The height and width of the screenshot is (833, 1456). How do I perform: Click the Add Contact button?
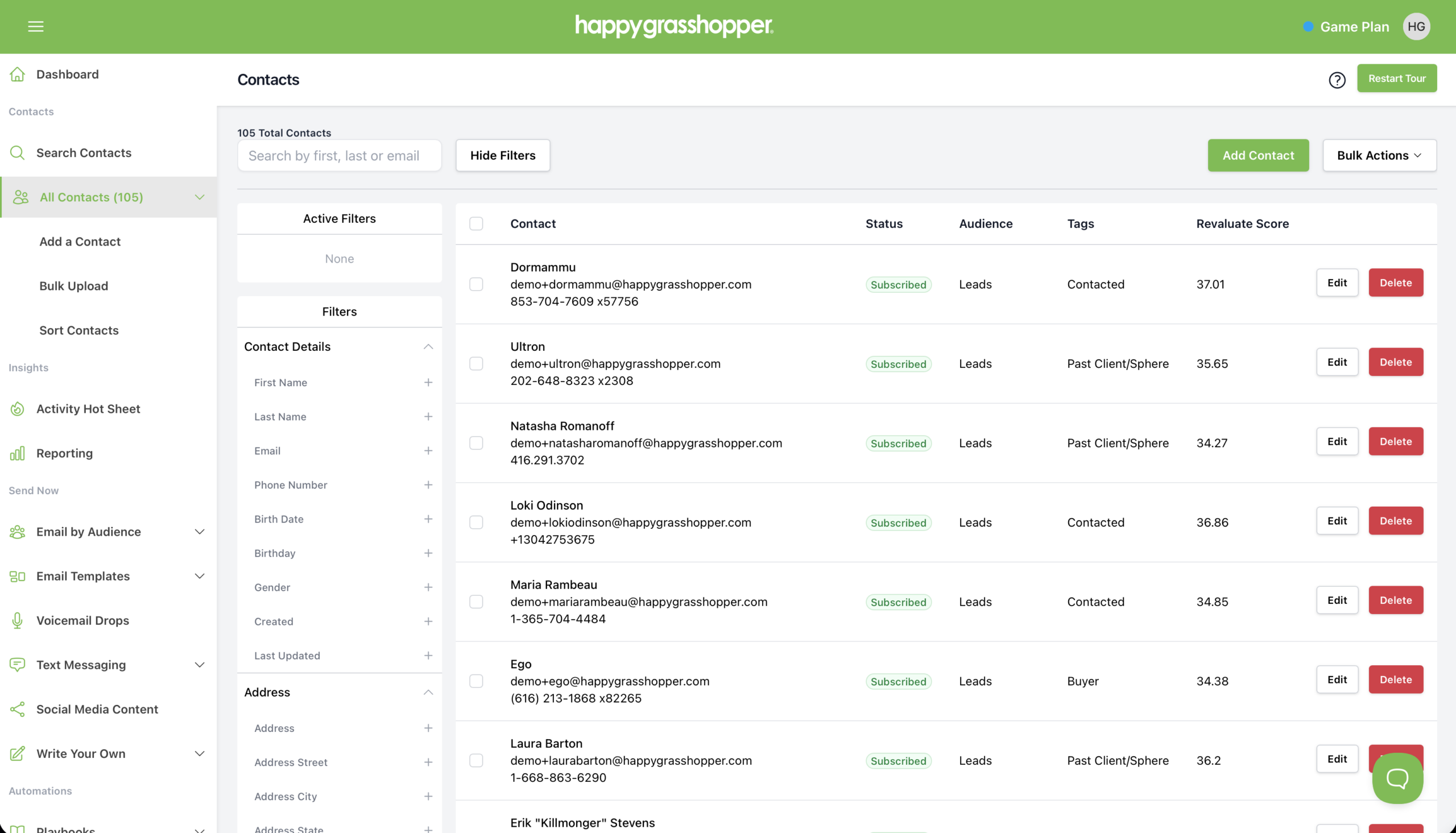pos(1258,155)
